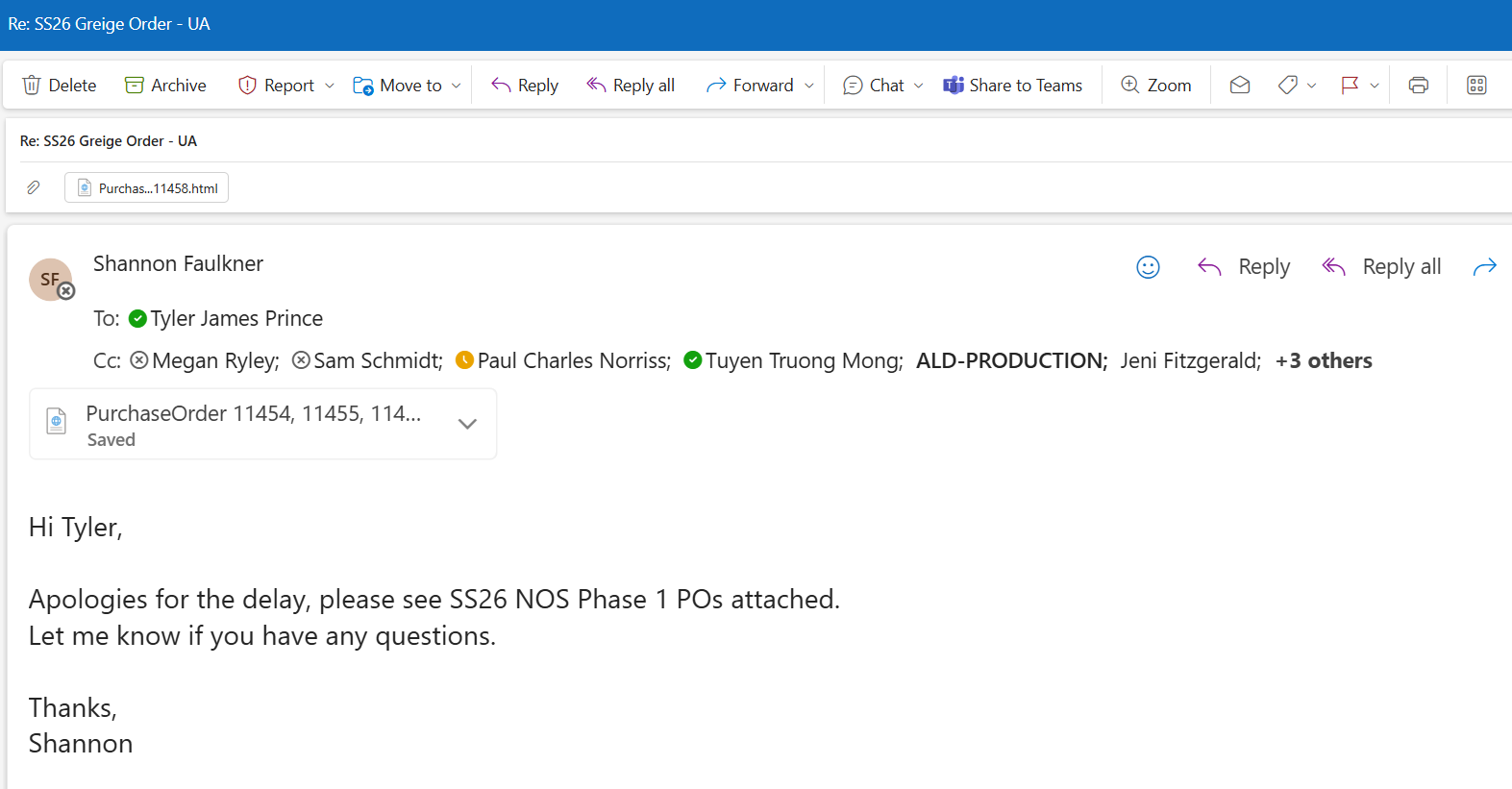
Task: Open the Report dropdown arrow
Action: (x=330, y=86)
